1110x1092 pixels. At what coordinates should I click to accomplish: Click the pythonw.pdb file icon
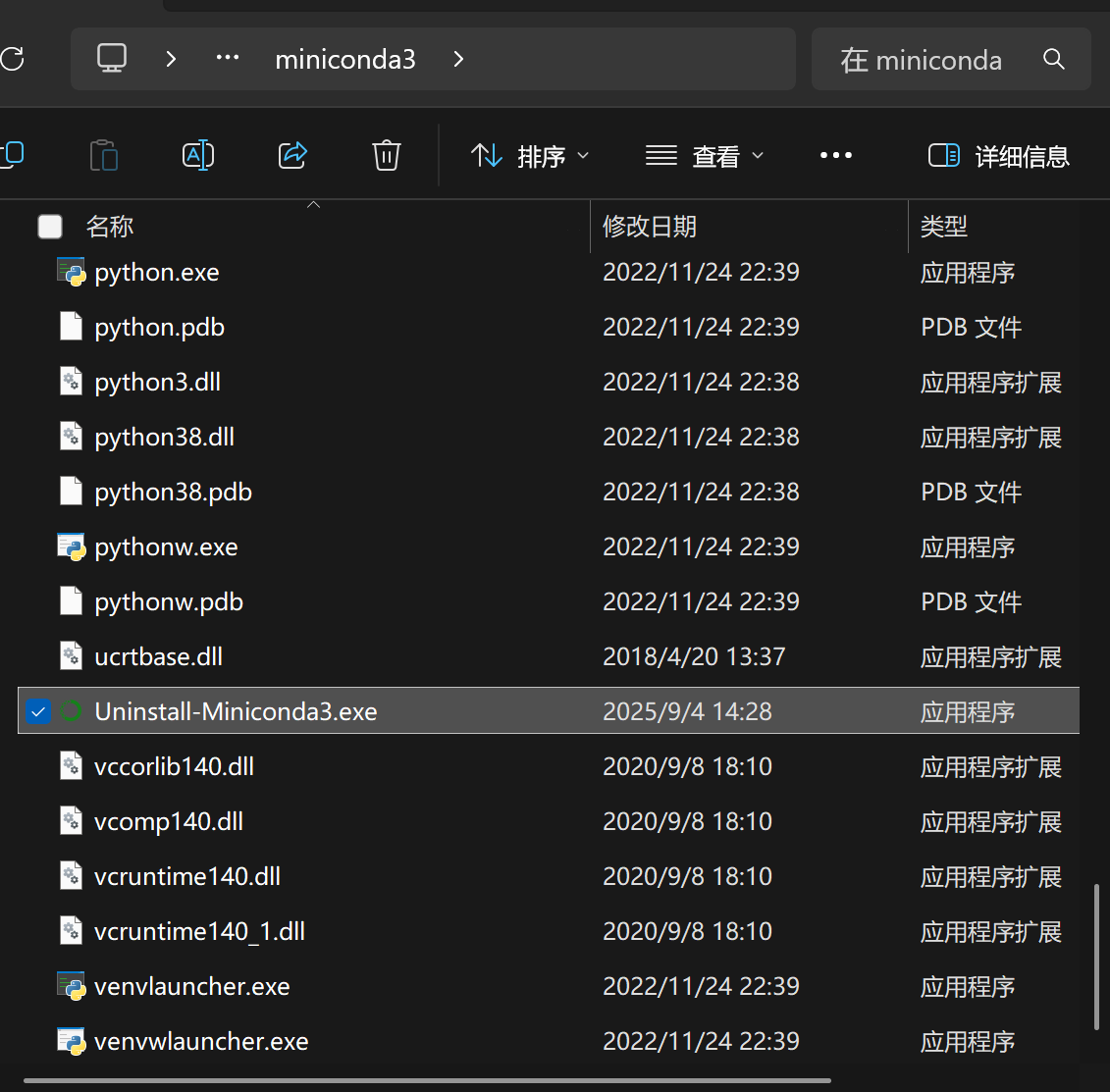(72, 600)
